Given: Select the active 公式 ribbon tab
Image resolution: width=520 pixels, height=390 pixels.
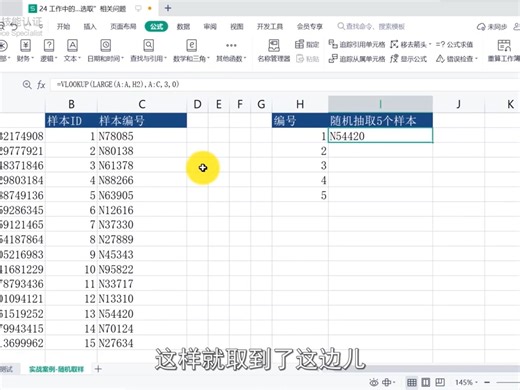Looking at the screenshot, I should [x=156, y=27].
